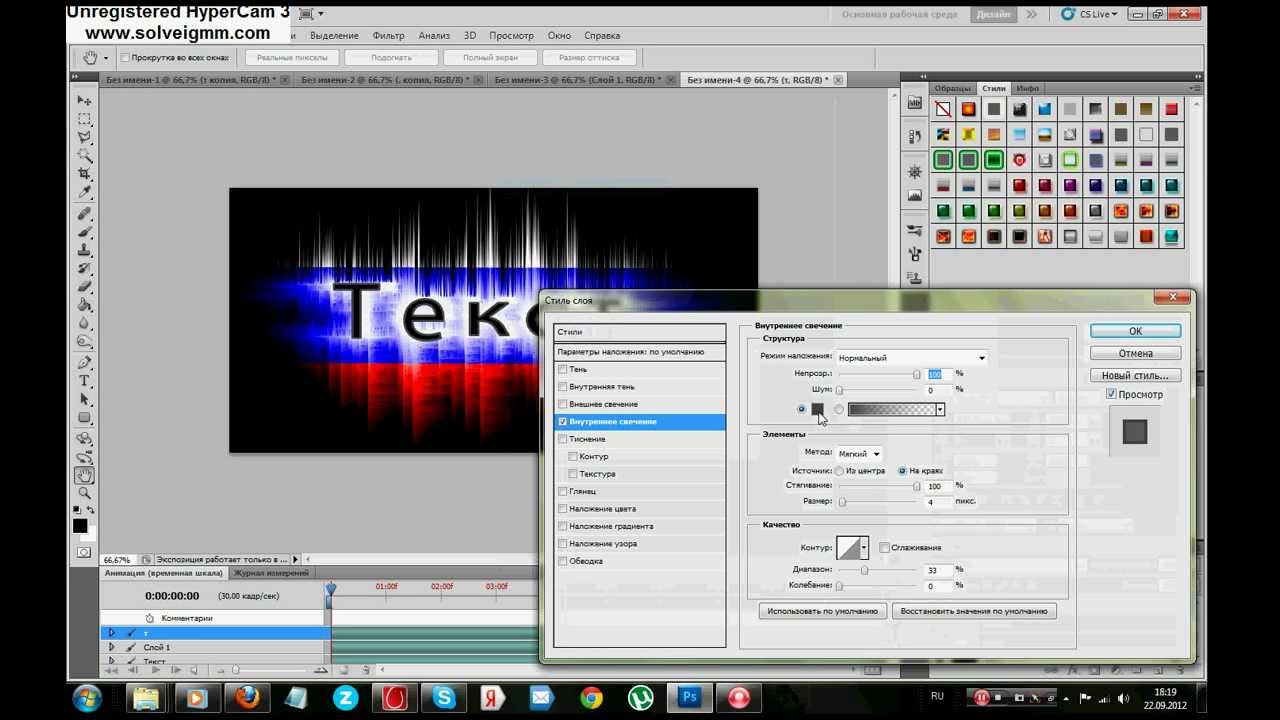Select the Quick Selection tool
This screenshot has height=720, width=1280.
tap(85, 155)
